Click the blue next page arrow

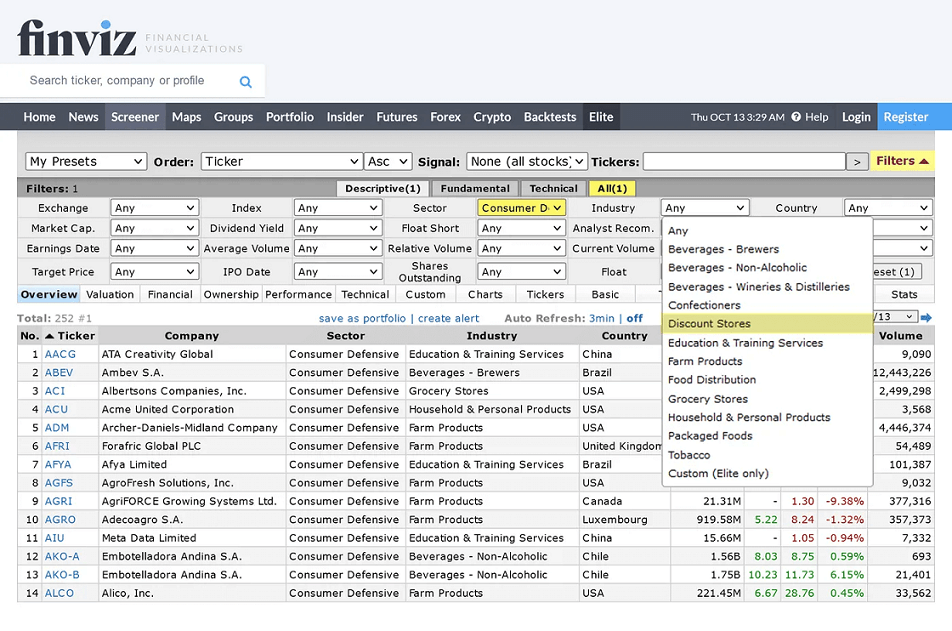[x=926, y=318]
